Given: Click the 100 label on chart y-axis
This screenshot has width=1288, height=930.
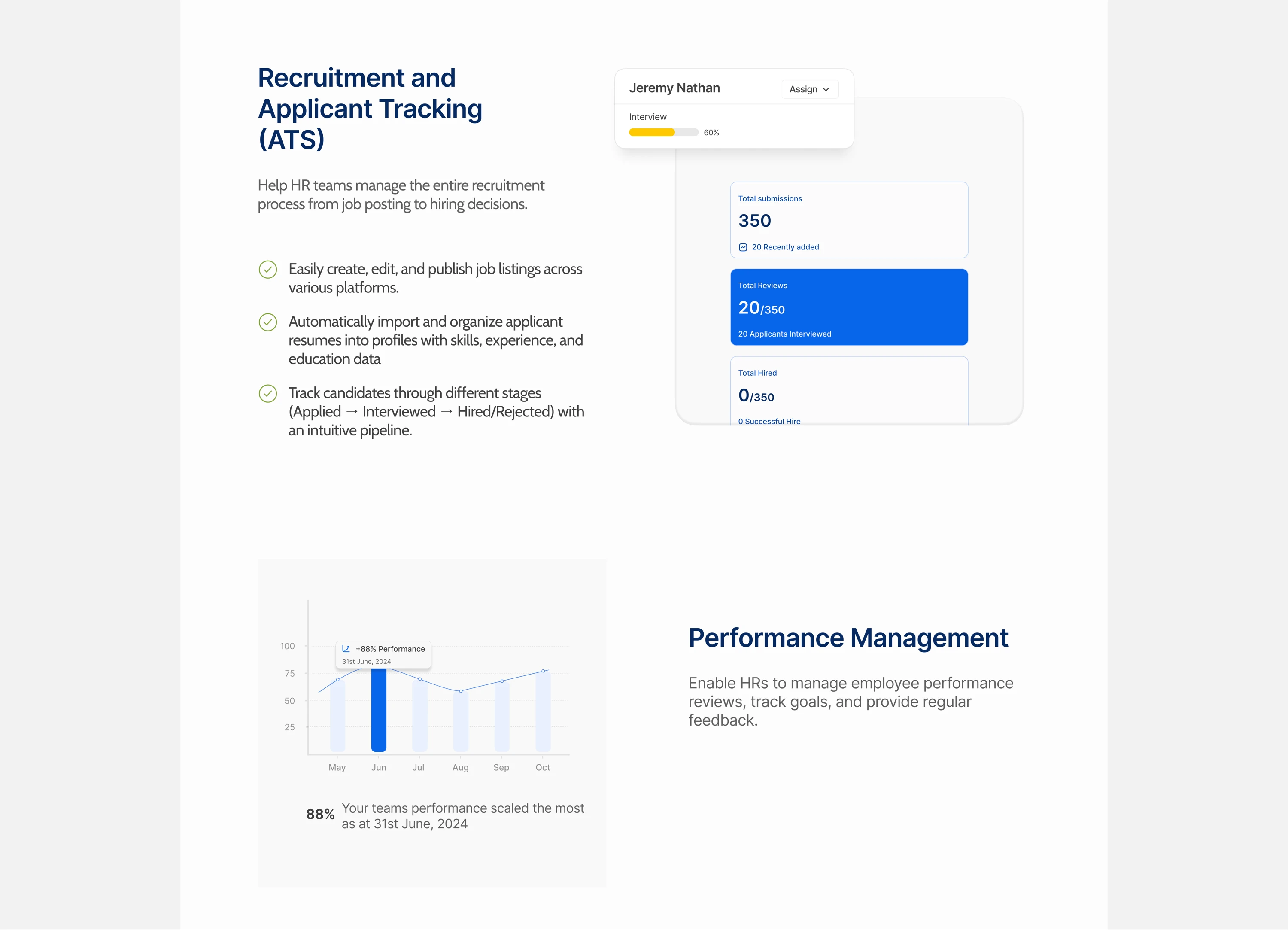Looking at the screenshot, I should pyautogui.click(x=287, y=646).
